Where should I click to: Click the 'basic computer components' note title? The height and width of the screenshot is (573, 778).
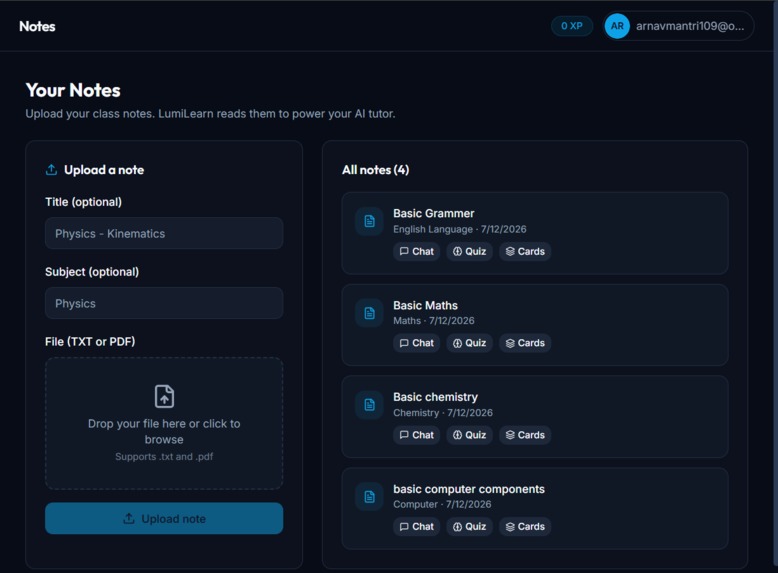pos(469,489)
